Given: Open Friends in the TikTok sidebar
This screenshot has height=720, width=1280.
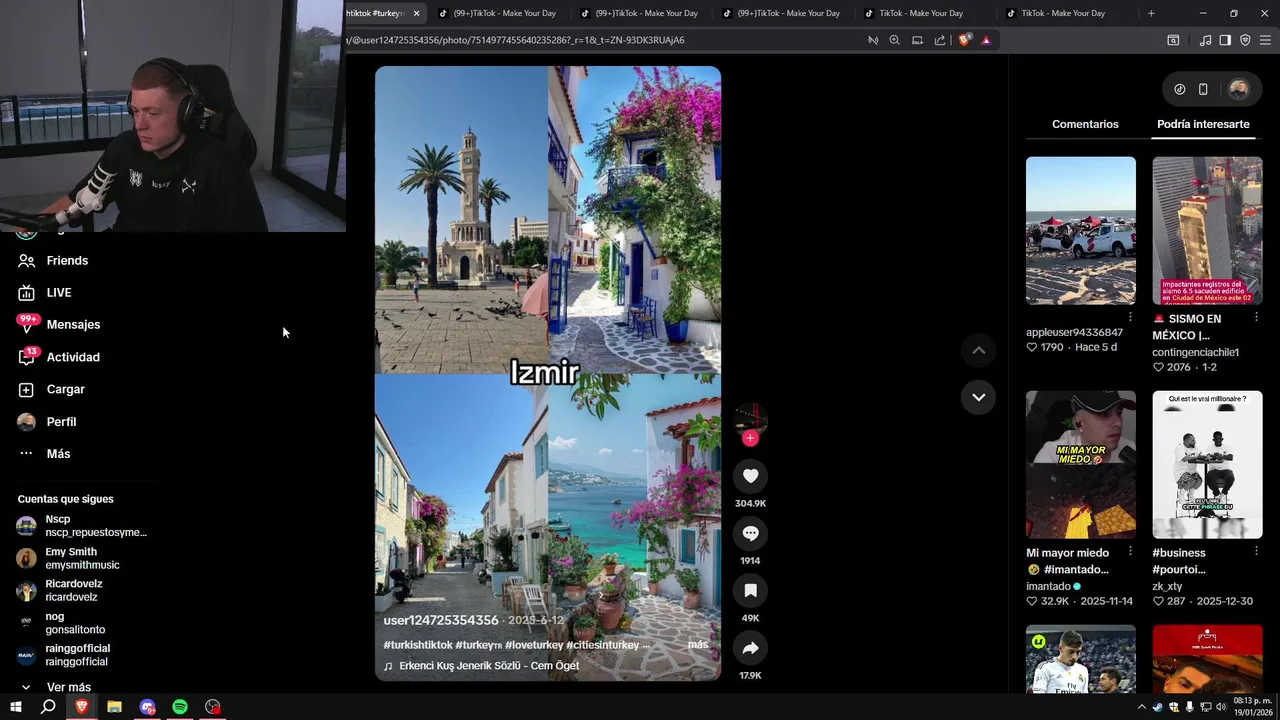Looking at the screenshot, I should pos(67,260).
